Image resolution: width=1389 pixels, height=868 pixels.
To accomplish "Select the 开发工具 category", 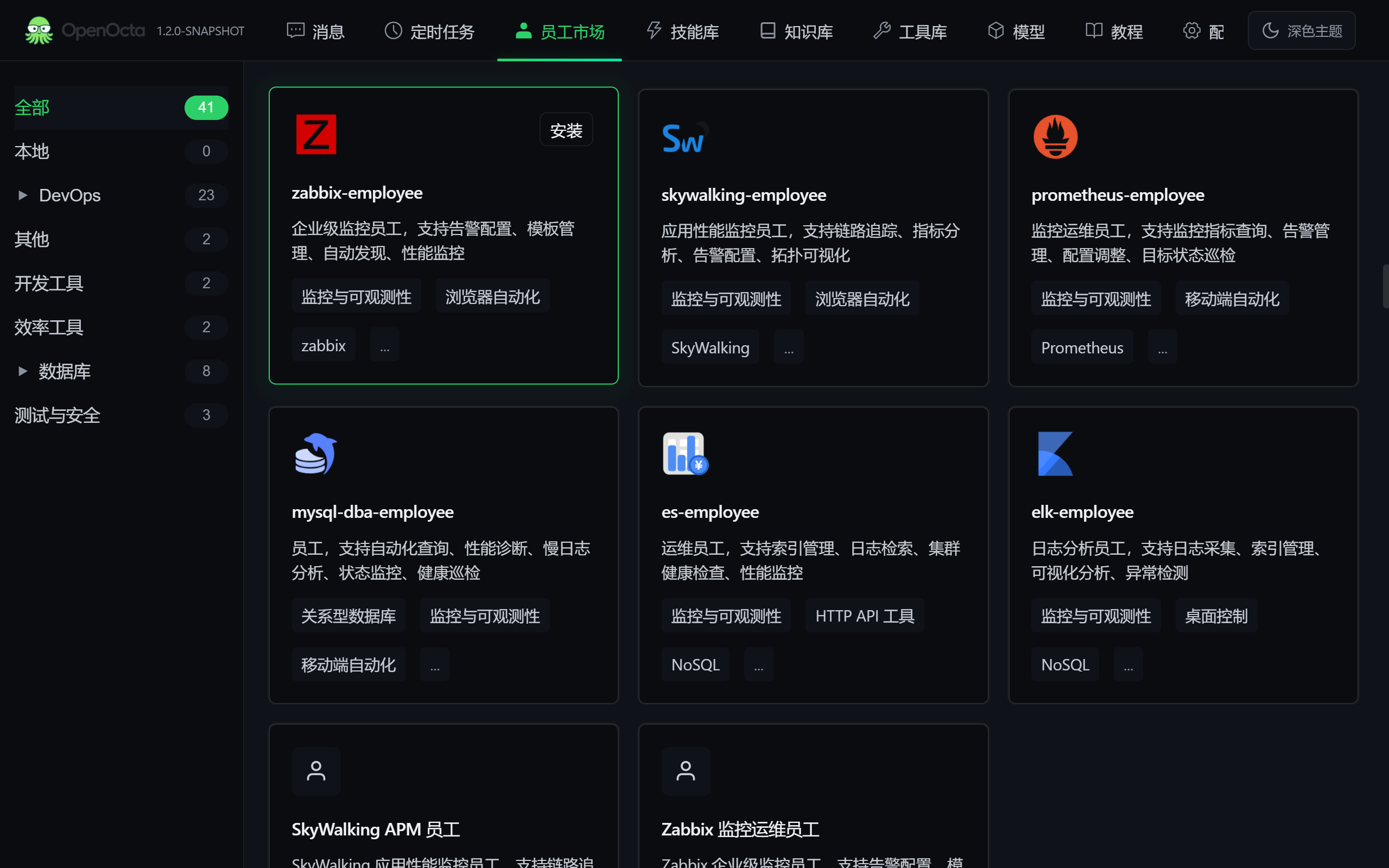I will pos(121,283).
